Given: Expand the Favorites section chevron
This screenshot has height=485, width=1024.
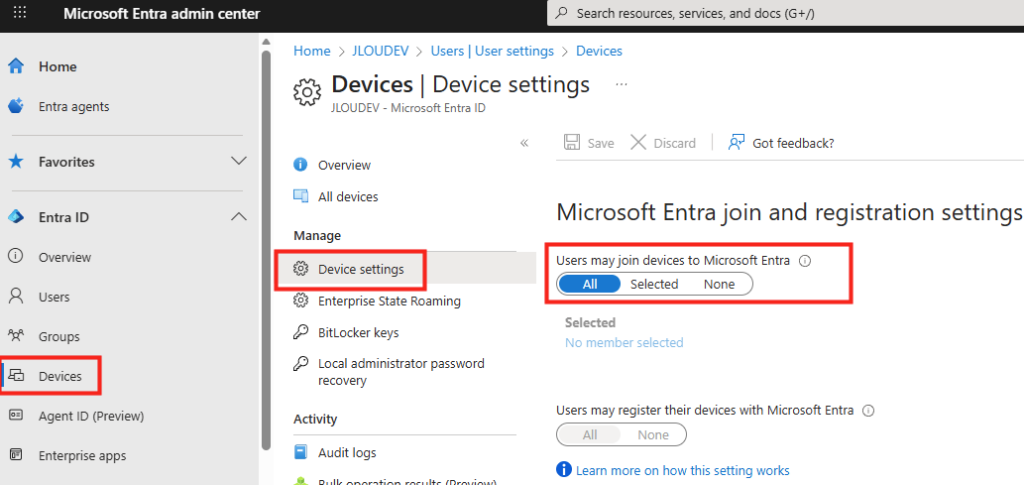Looking at the screenshot, I should [238, 161].
